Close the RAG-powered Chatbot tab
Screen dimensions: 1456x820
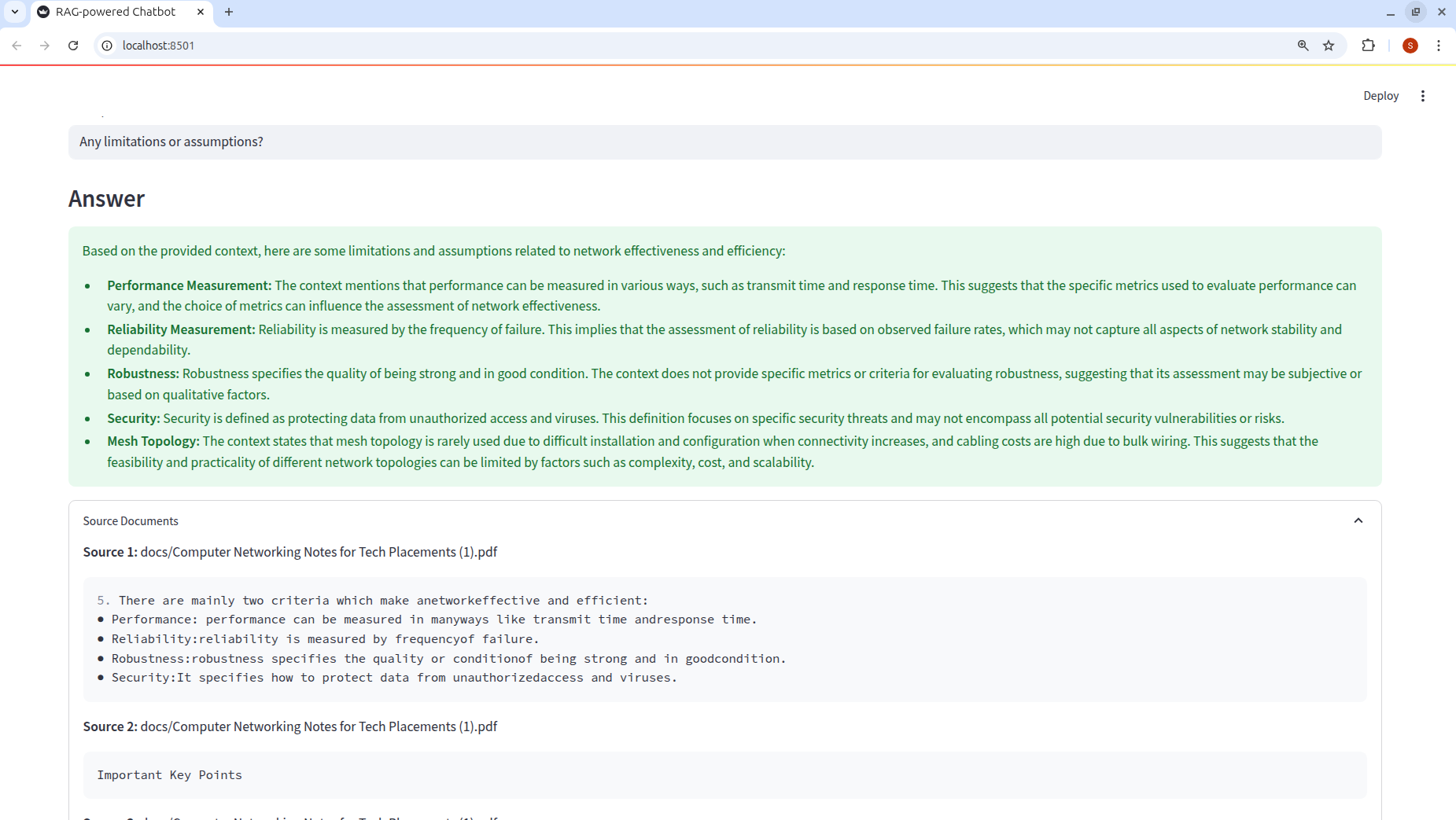click(201, 12)
